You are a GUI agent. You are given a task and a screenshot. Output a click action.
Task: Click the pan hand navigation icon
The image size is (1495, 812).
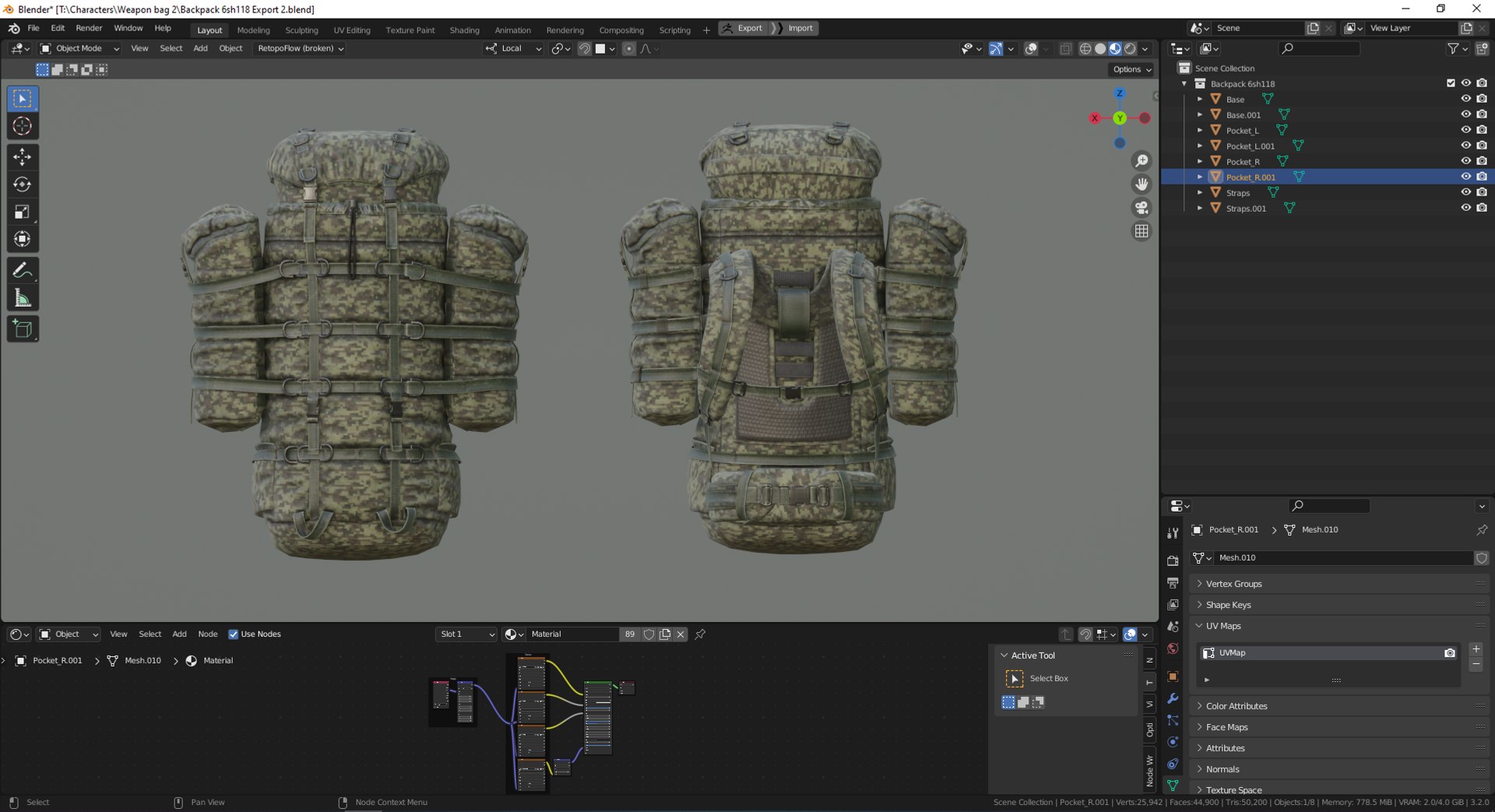click(1141, 185)
